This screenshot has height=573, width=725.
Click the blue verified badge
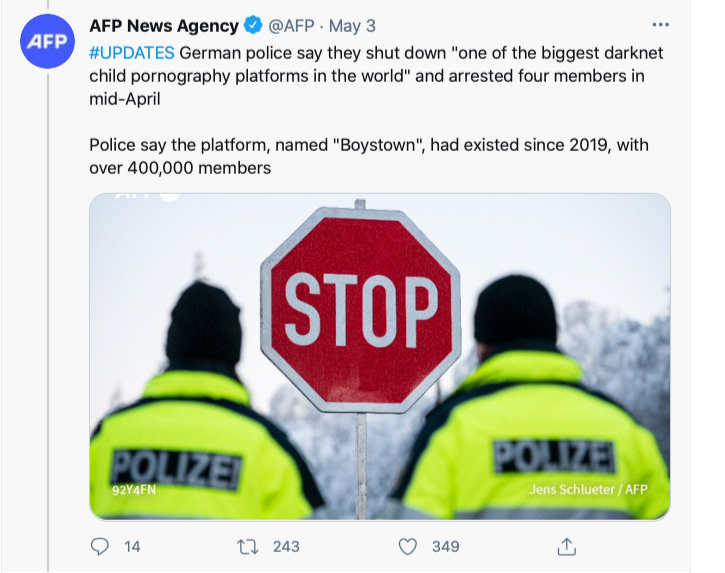pyautogui.click(x=254, y=26)
